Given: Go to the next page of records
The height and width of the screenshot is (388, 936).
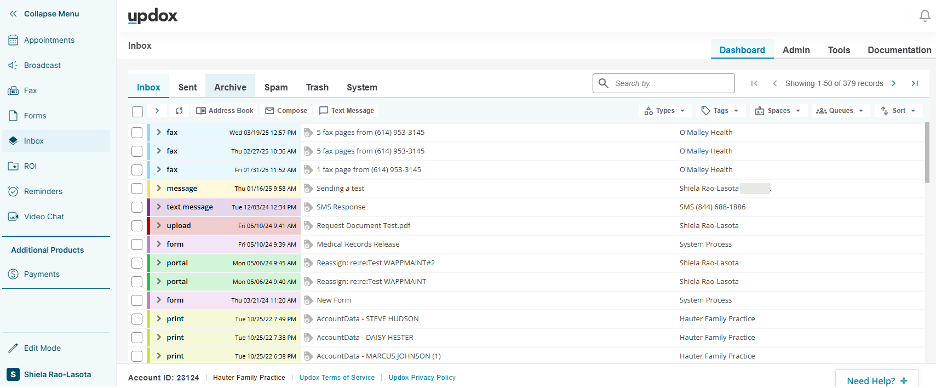Looking at the screenshot, I should tap(894, 84).
